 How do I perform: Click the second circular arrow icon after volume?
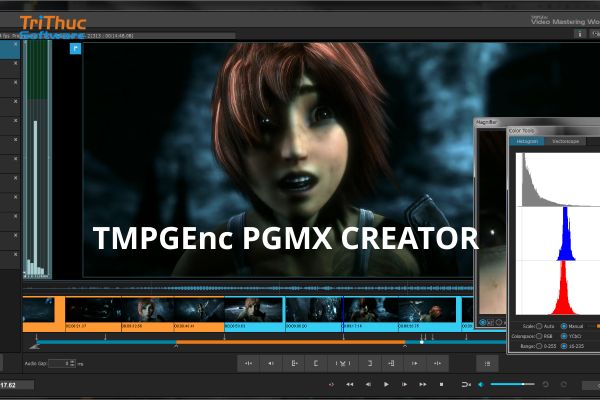point(564,384)
